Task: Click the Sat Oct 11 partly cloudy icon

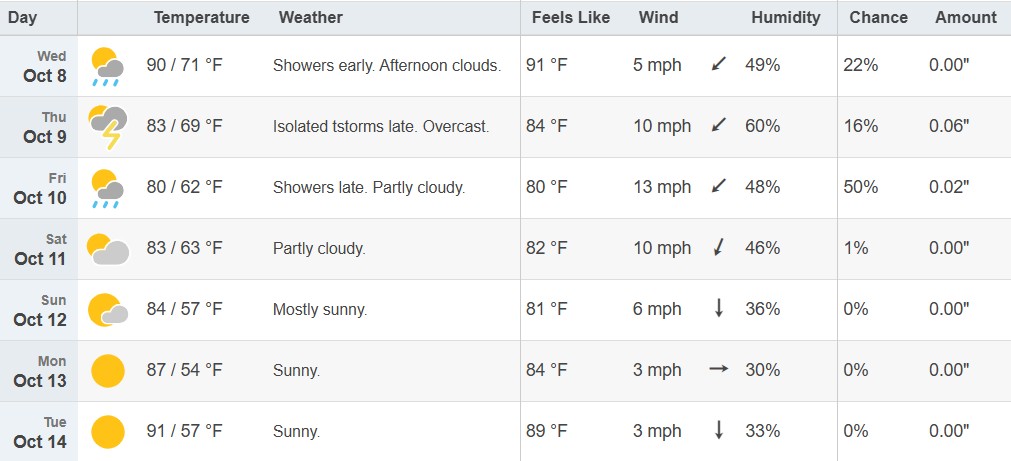Action: (x=107, y=248)
